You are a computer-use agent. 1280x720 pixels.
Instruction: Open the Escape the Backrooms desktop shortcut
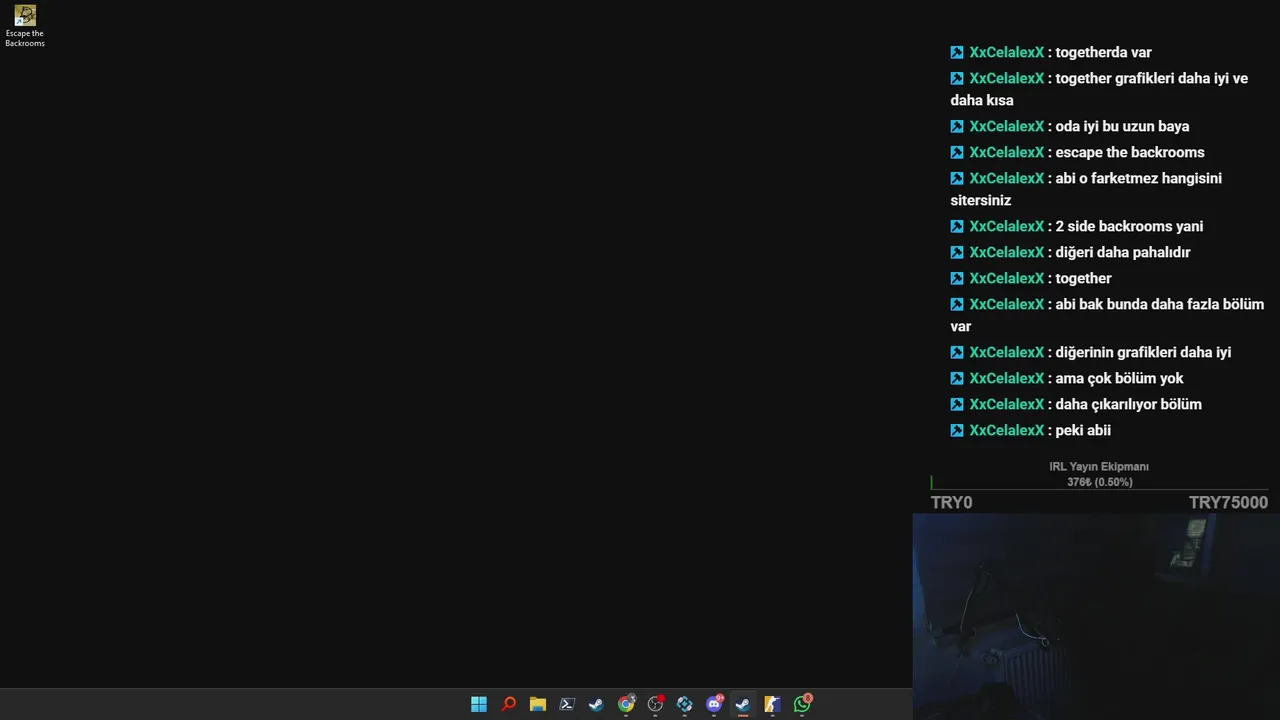point(25,27)
